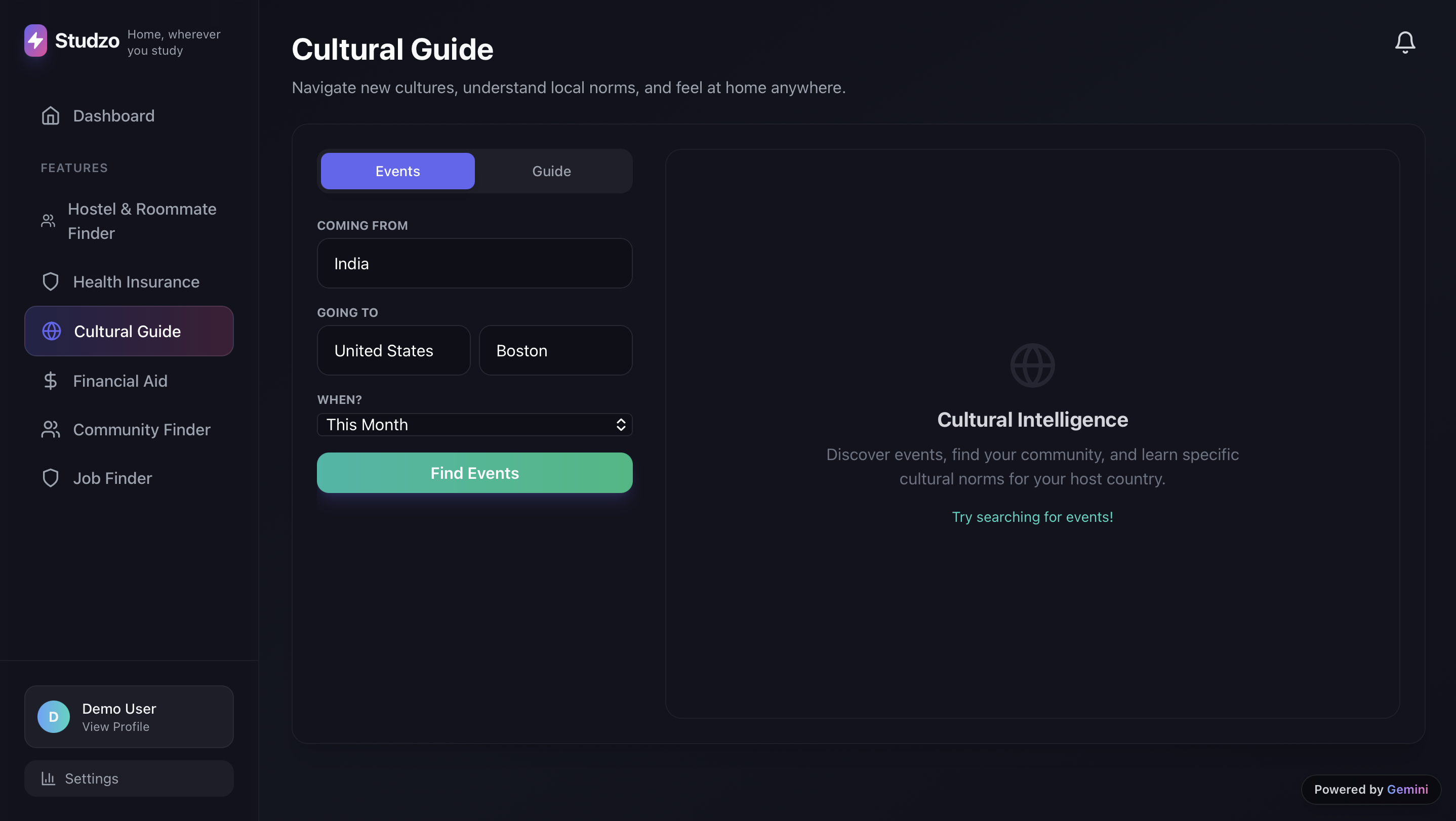Edit the United States country field
This screenshot has height=821, width=1456.
393,350
